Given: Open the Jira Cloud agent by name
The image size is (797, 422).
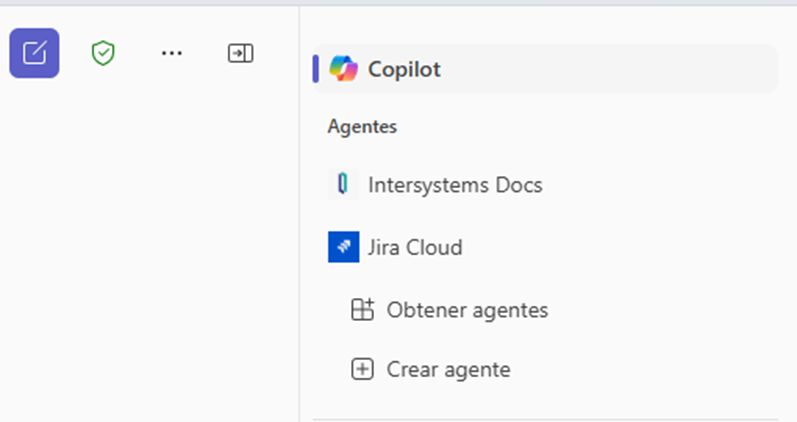Looking at the screenshot, I should pyautogui.click(x=415, y=247).
